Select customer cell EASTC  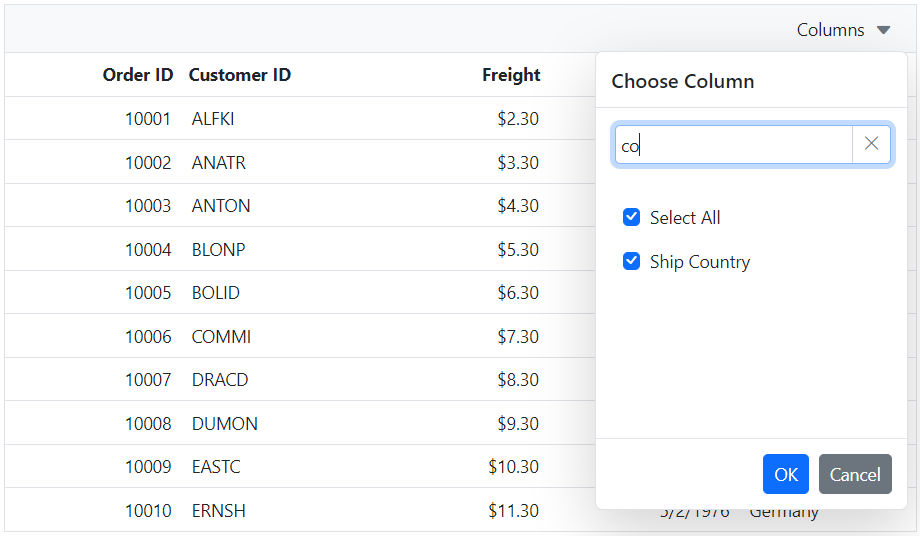pos(216,467)
